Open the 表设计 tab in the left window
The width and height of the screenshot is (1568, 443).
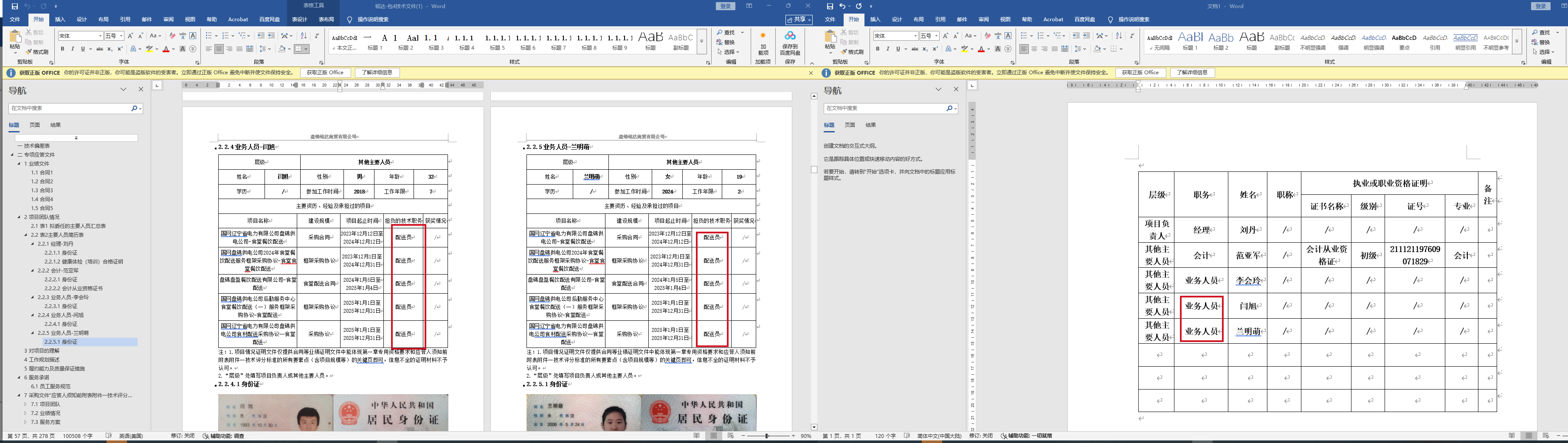pyautogui.click(x=299, y=20)
